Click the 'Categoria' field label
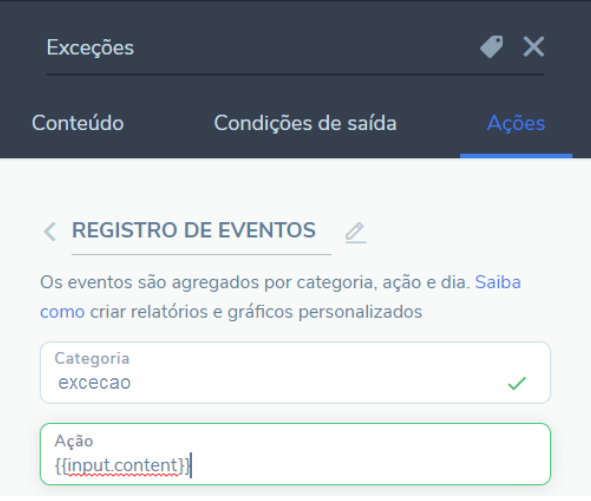 point(92,359)
